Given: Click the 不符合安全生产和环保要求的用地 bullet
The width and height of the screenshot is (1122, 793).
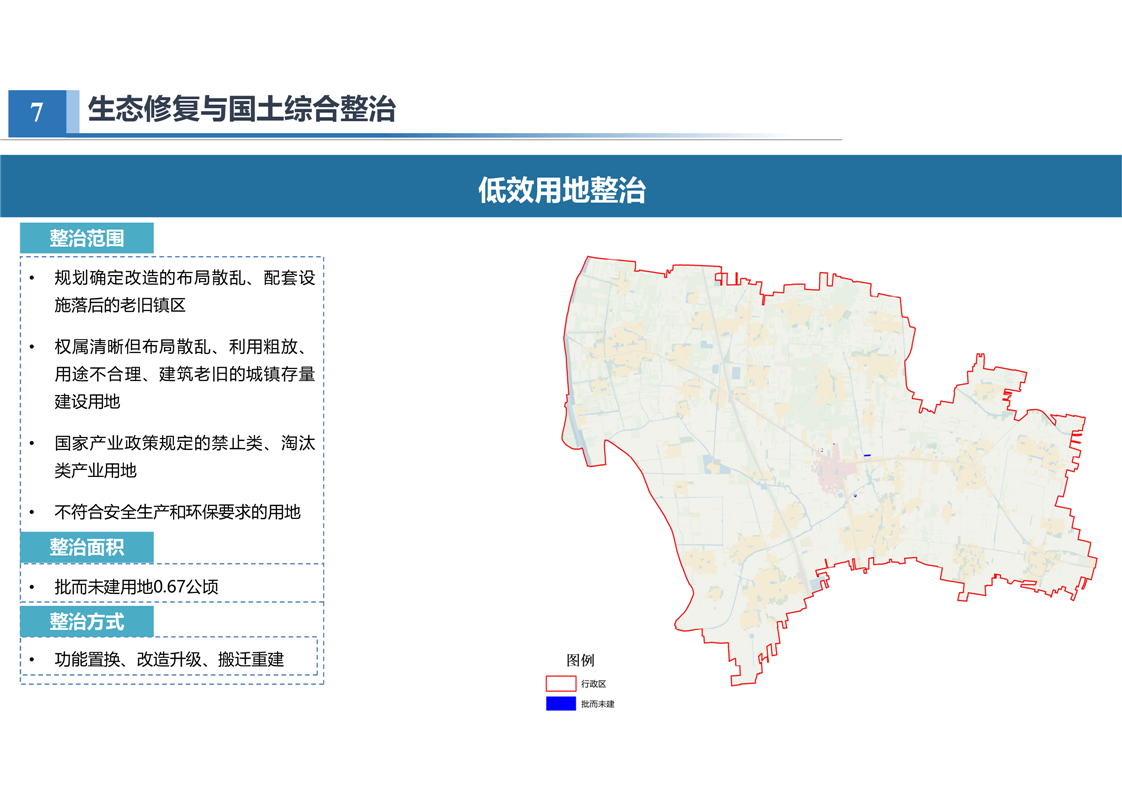Looking at the screenshot, I should click(177, 511).
